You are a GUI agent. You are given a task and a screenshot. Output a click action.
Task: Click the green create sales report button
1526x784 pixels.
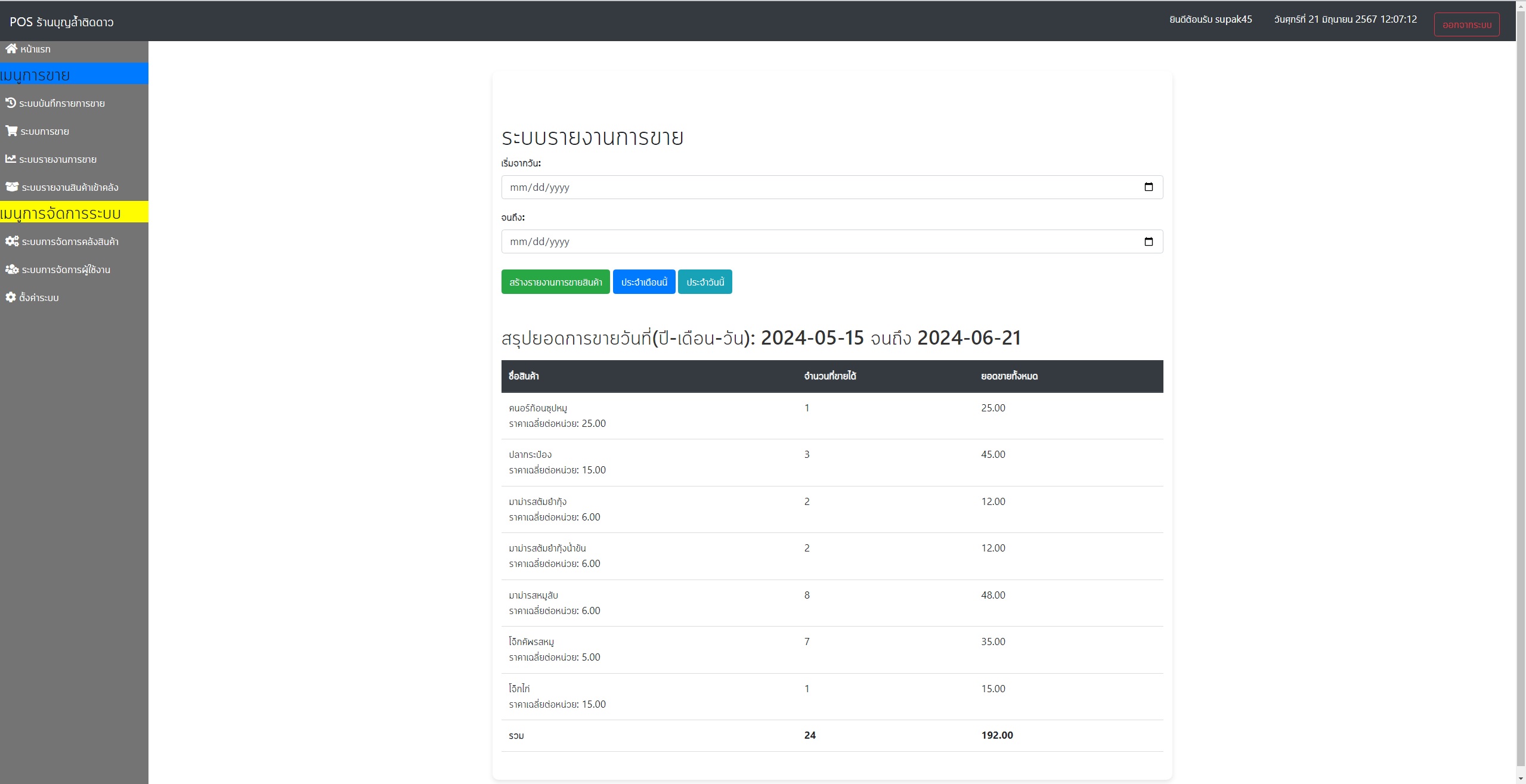(555, 282)
